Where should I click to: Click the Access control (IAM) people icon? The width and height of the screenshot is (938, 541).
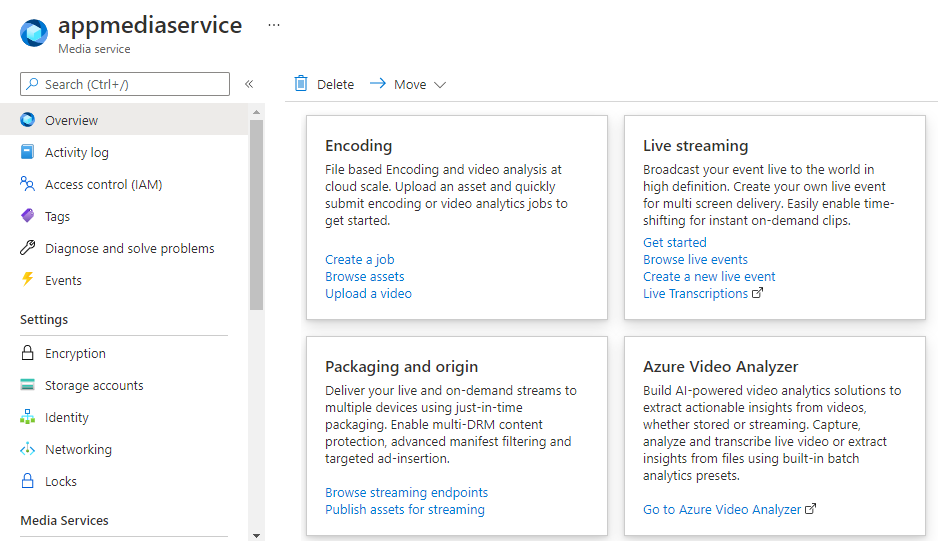(x=27, y=185)
